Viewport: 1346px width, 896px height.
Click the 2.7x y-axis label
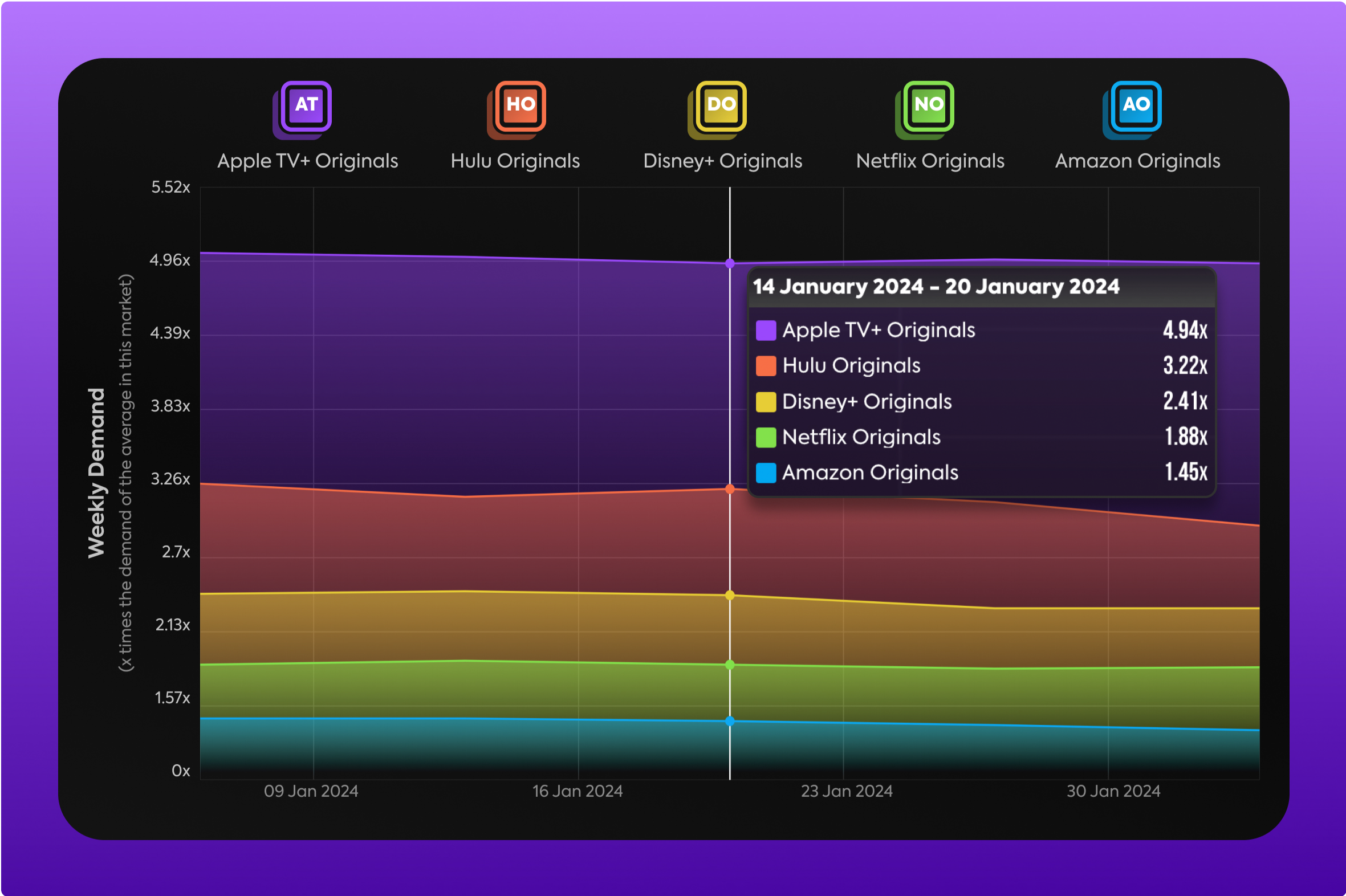pos(176,552)
